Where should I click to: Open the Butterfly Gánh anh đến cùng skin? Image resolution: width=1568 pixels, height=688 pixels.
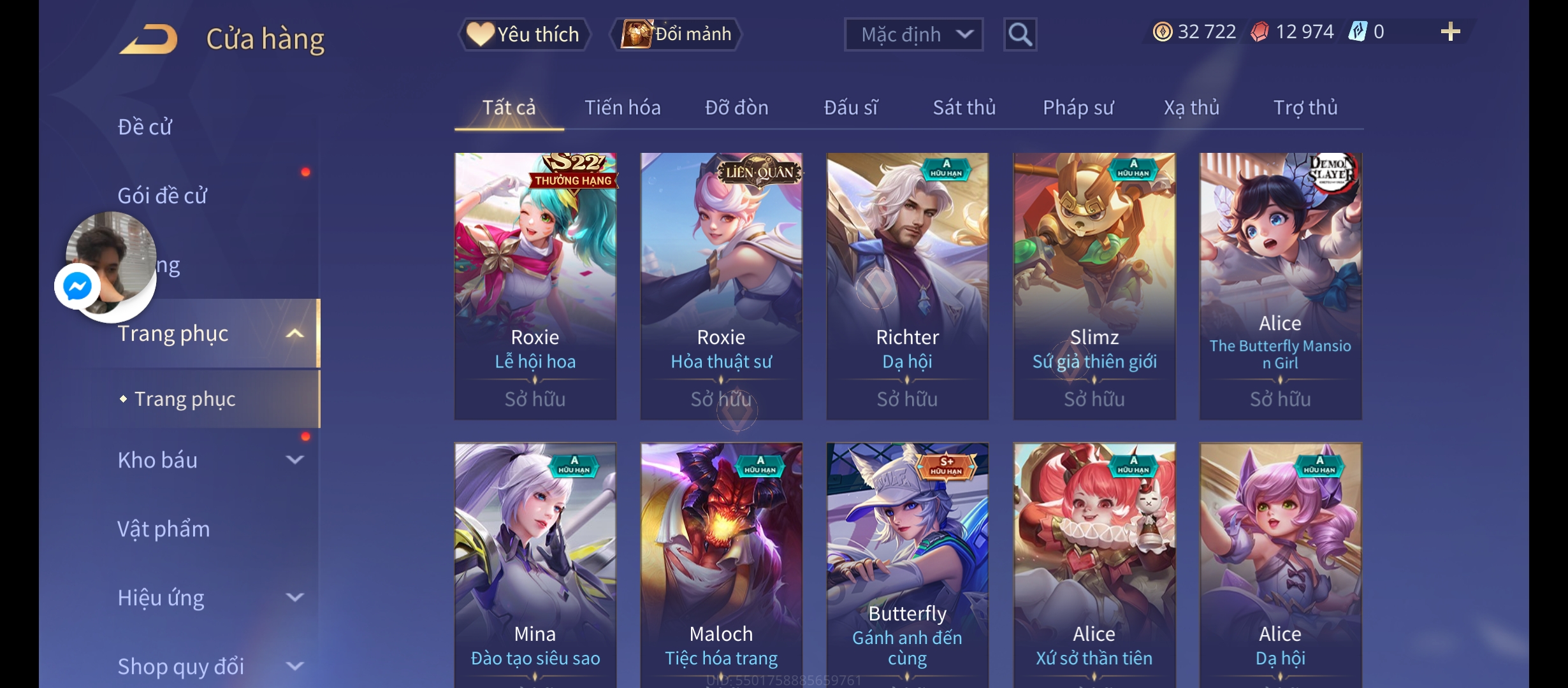coord(908,565)
